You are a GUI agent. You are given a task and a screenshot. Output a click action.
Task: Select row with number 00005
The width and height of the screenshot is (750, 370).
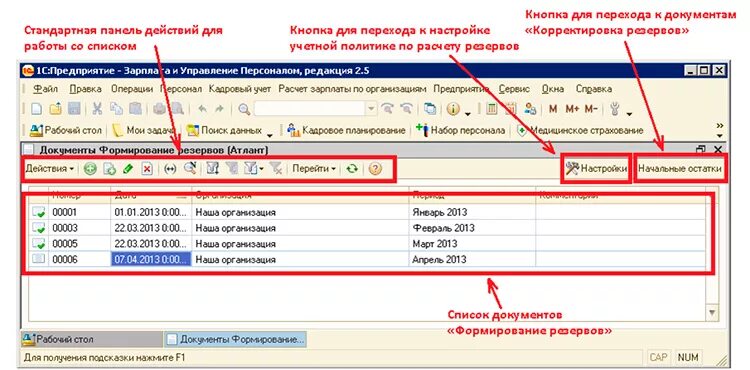tap(367, 244)
